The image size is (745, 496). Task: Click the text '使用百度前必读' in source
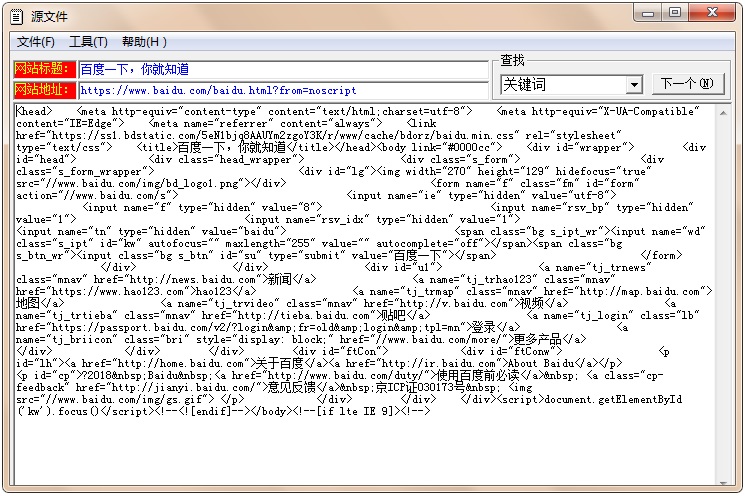(478, 376)
